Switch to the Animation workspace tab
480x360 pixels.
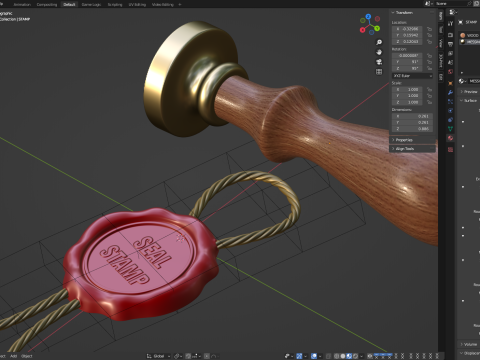coord(22,5)
